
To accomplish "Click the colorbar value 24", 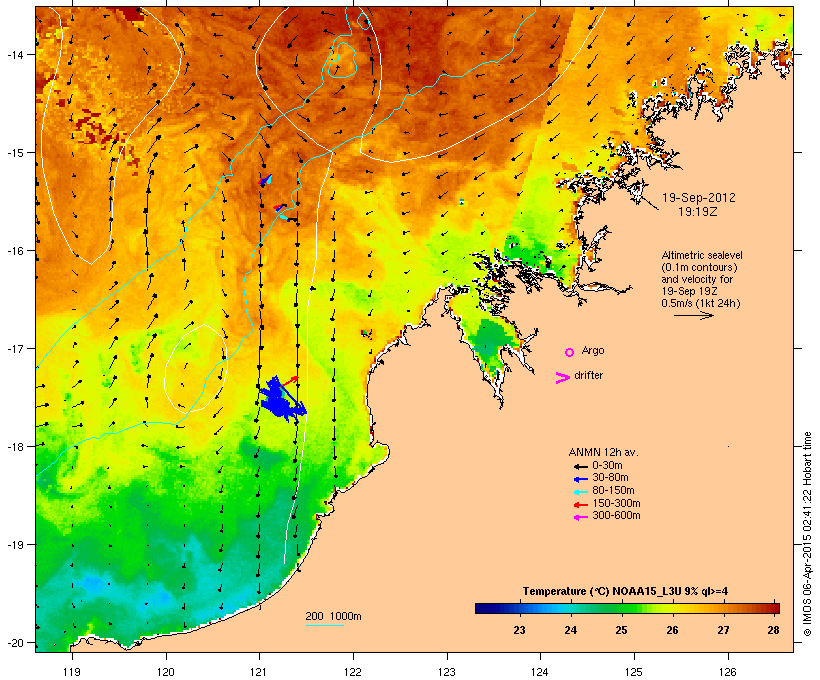I will [x=571, y=630].
